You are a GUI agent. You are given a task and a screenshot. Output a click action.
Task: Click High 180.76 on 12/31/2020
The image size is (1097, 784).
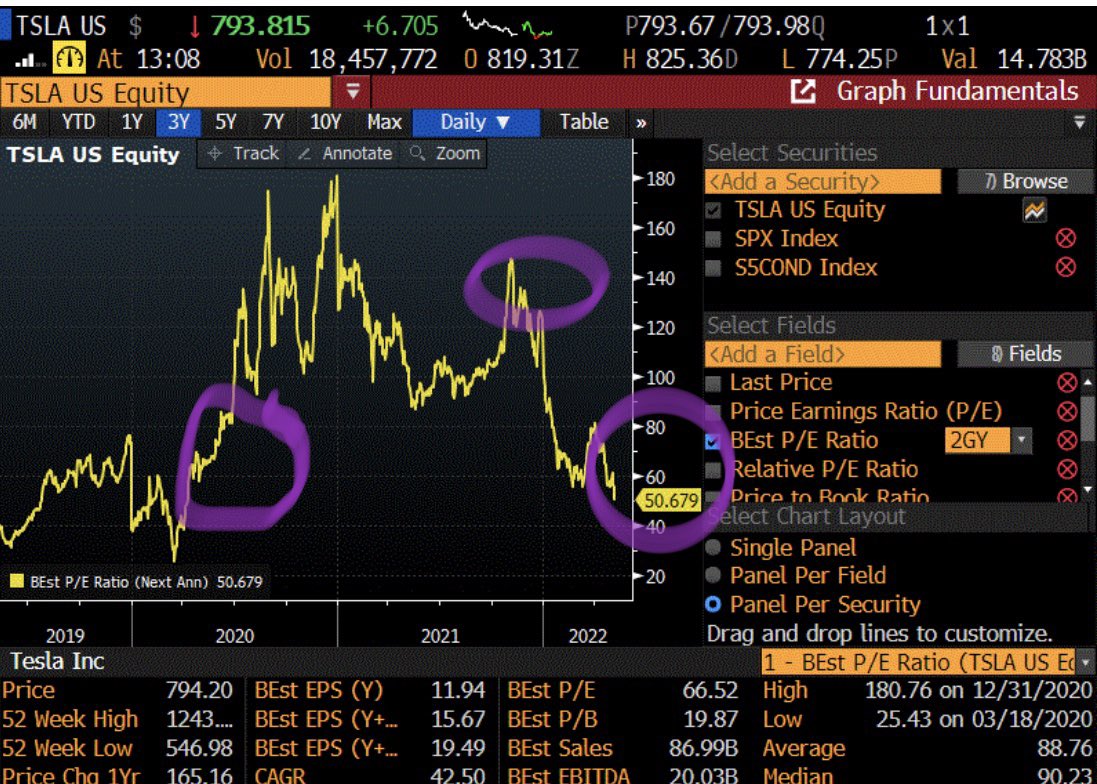pyautogui.click(x=927, y=690)
